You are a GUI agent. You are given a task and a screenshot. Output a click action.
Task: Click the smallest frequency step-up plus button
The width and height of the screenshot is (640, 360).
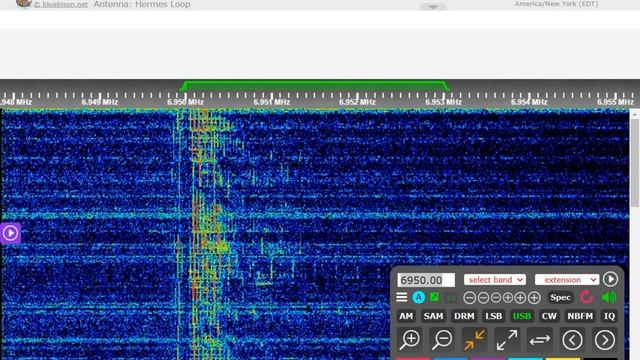(508, 298)
